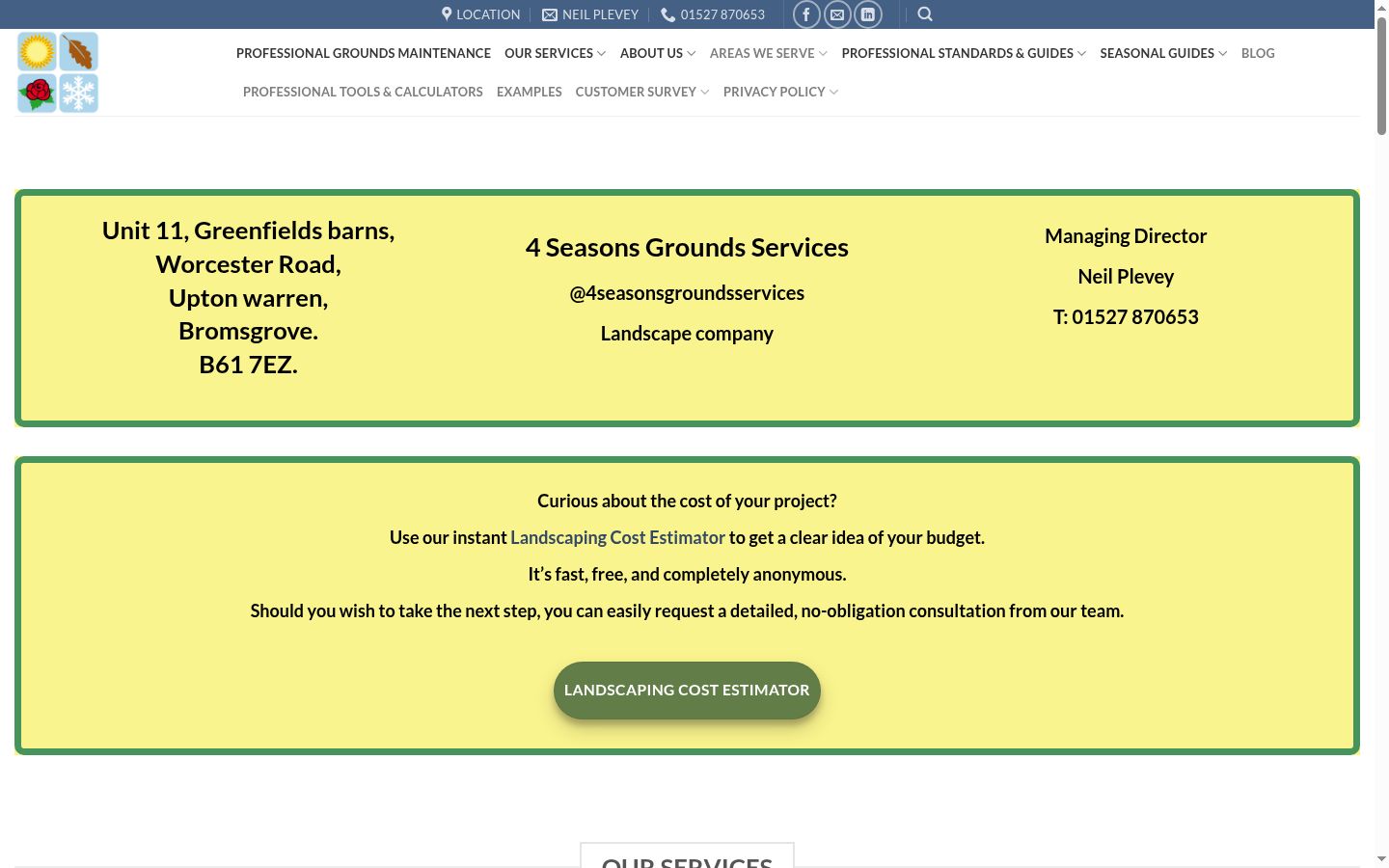Click the Bromsgrove address line
1389x868 pixels.
248,331
